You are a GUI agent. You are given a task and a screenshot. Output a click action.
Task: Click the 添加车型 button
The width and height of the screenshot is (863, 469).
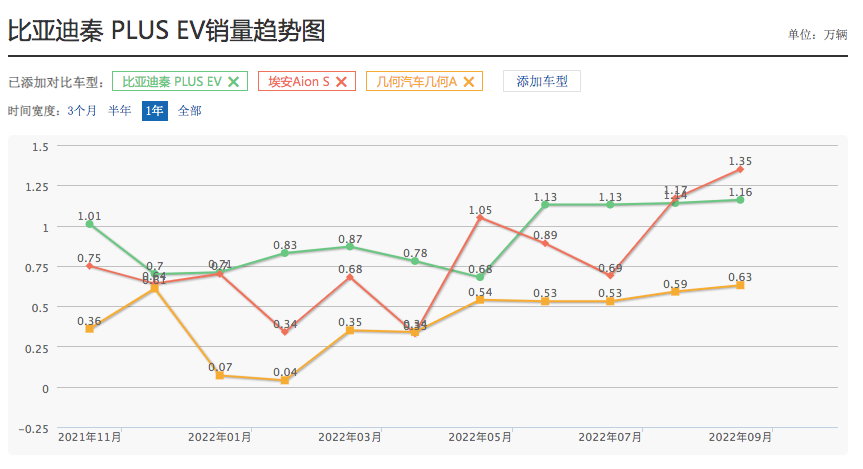(542, 81)
